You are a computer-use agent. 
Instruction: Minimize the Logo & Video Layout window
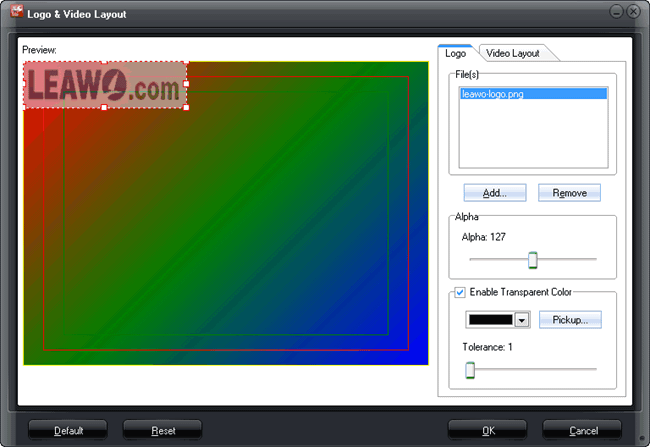pyautogui.click(x=616, y=11)
